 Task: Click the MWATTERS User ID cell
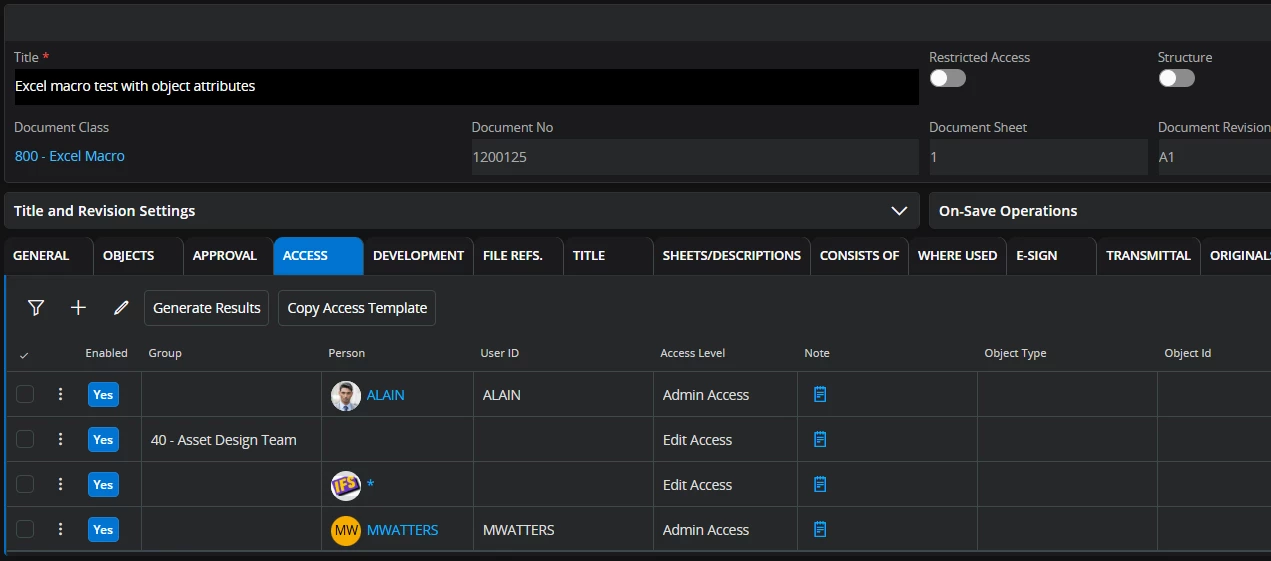(x=563, y=530)
